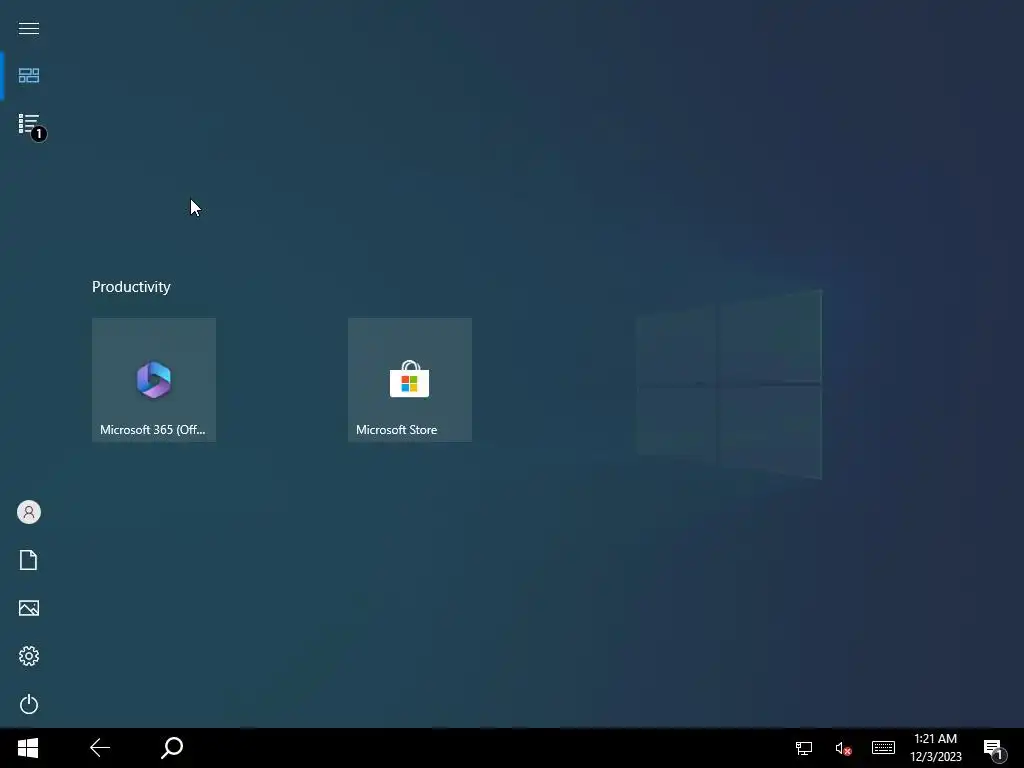Open Action Center notifications icon
This screenshot has width=1024, height=768.
click(995, 749)
